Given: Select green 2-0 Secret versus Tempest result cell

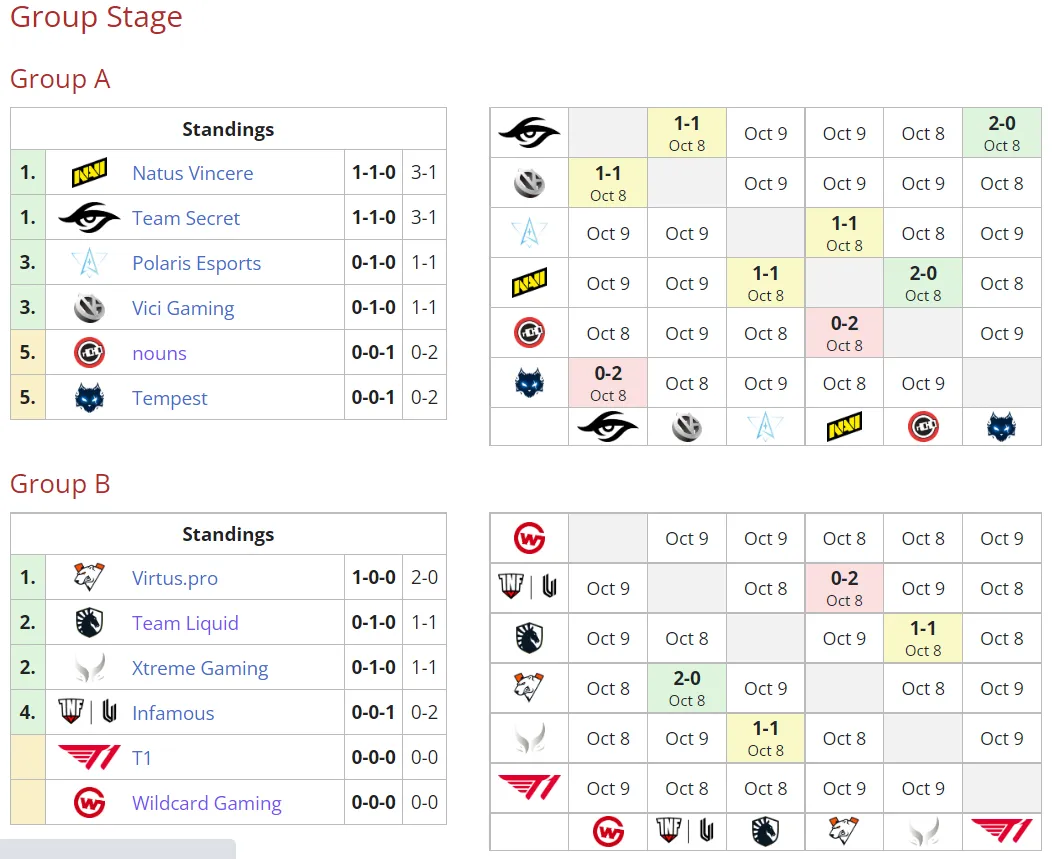Looking at the screenshot, I should [1002, 133].
